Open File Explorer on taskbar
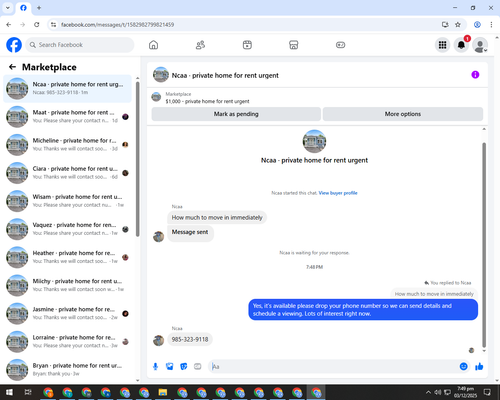This screenshot has height=400, width=500. pyautogui.click(x=163, y=392)
